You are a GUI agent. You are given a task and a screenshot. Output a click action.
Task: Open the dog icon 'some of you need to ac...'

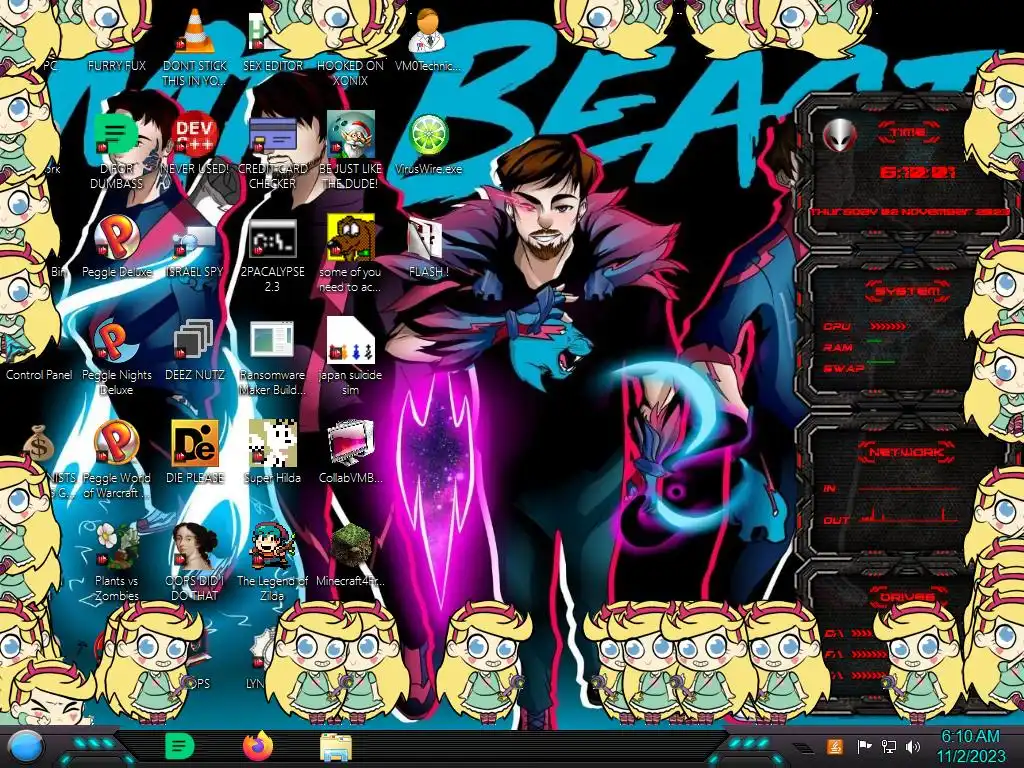(x=351, y=253)
